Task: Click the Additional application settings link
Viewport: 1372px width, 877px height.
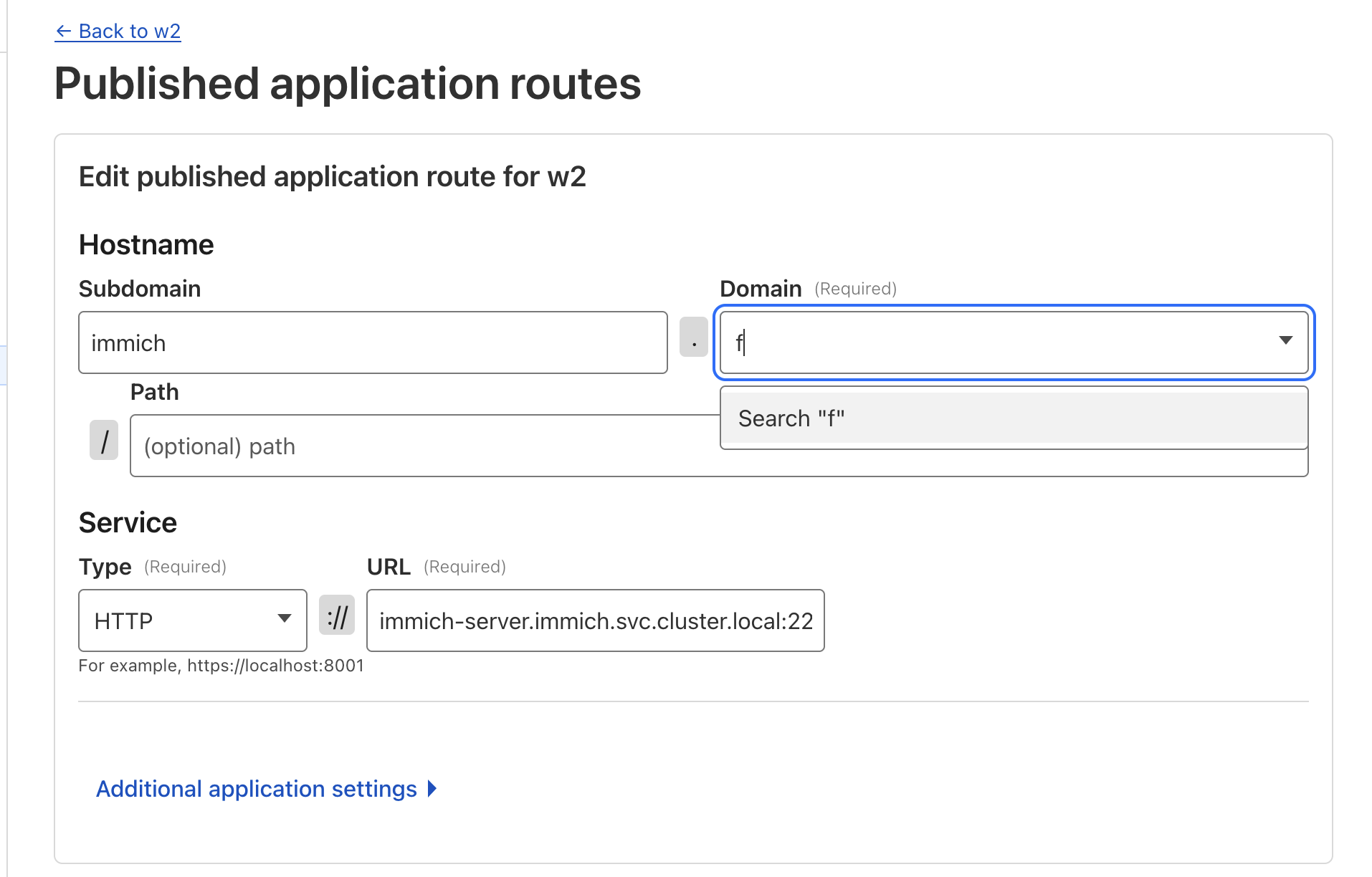Action: point(256,789)
